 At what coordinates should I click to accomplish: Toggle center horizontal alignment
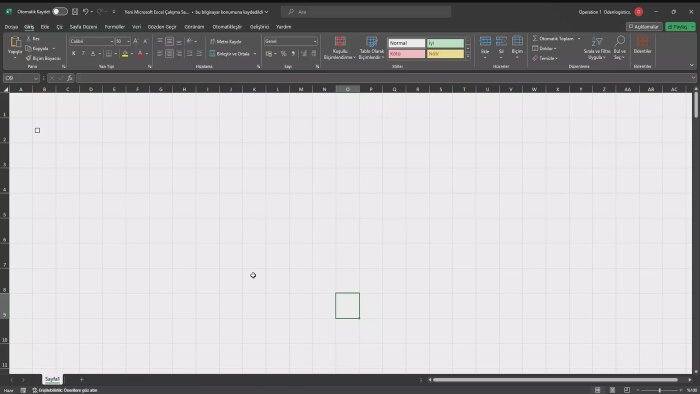(170, 54)
